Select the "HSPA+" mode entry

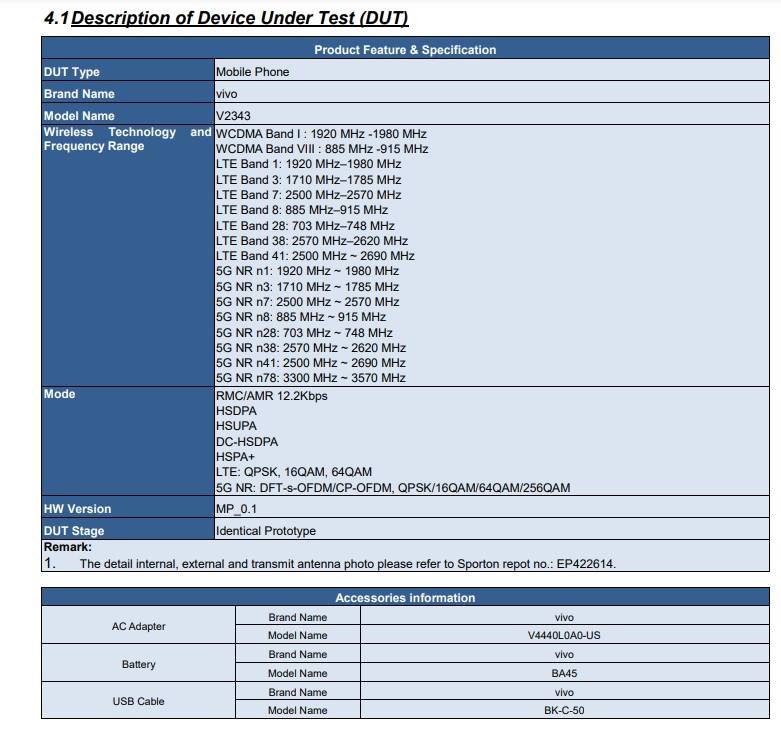click(x=235, y=457)
